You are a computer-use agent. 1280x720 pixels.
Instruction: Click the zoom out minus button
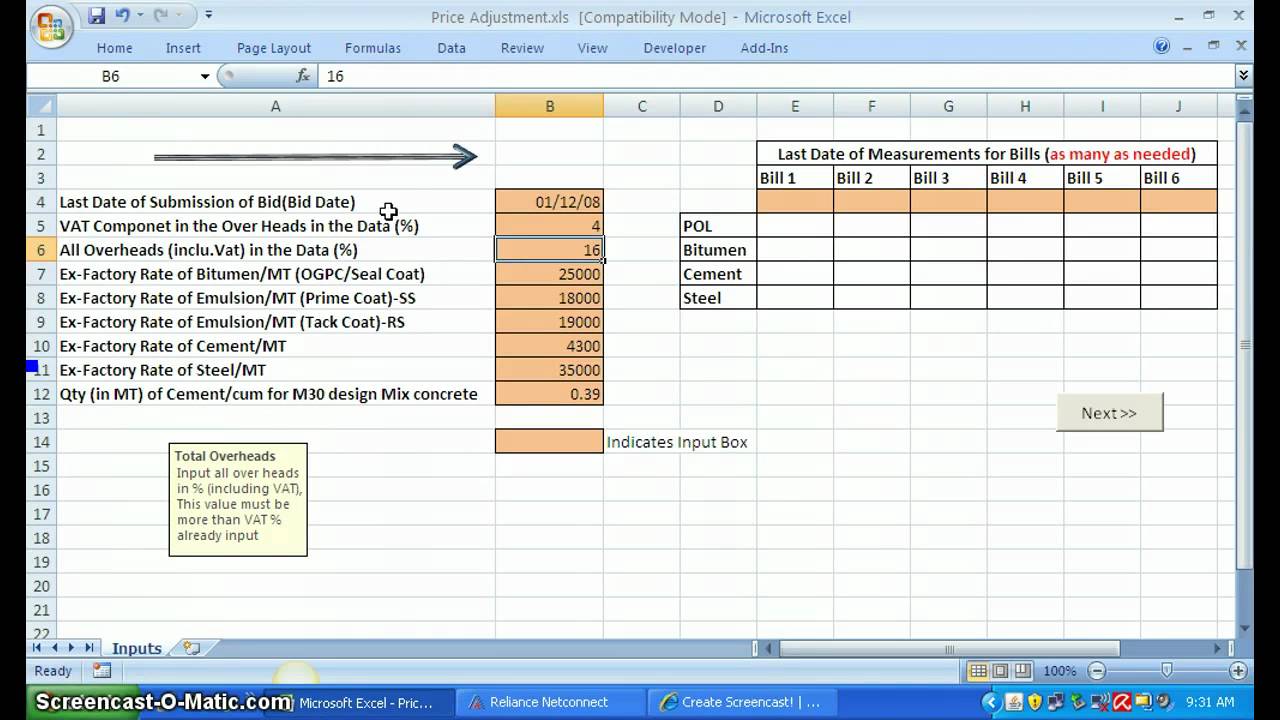tap(1097, 671)
